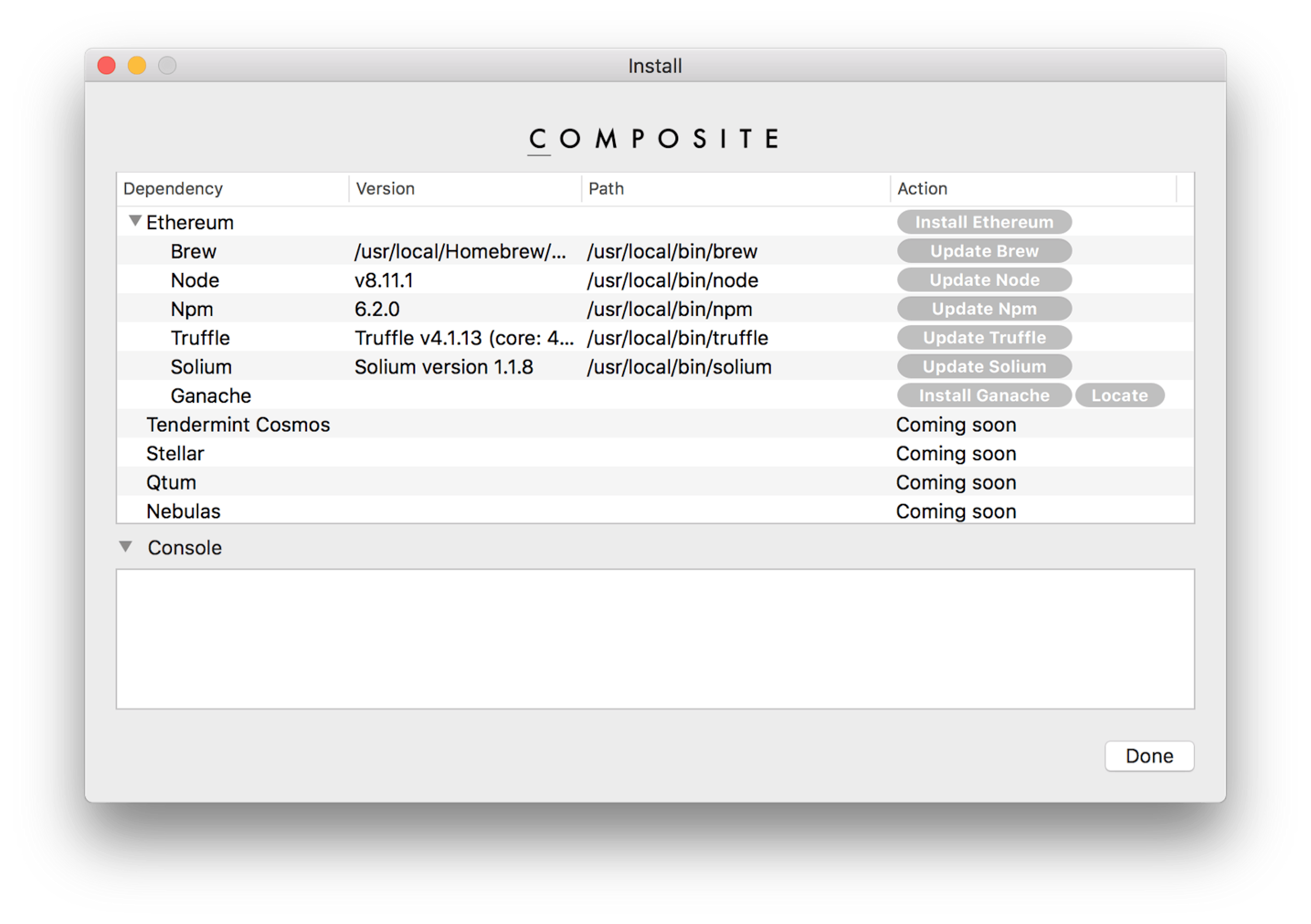Minimize the Install window with yellow button
This screenshot has width=1311, height=924.
pyautogui.click(x=137, y=66)
